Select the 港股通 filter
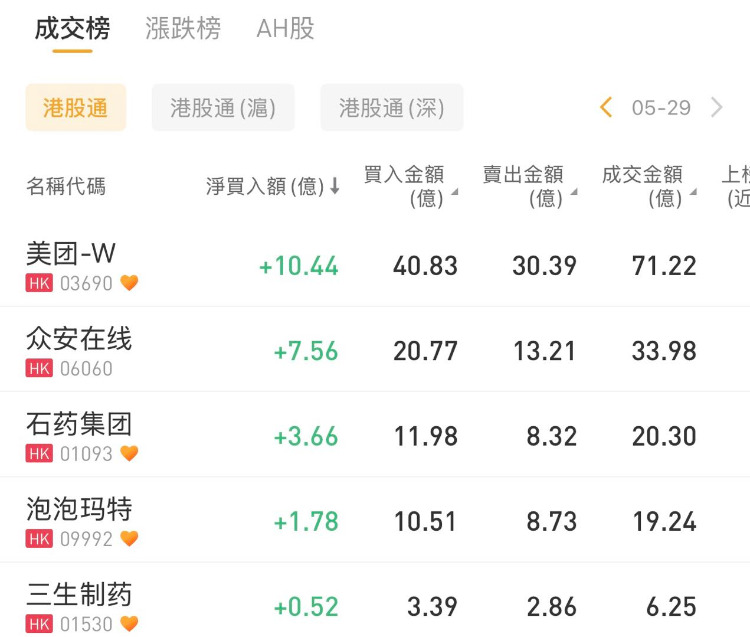750x637 pixels. [76, 108]
